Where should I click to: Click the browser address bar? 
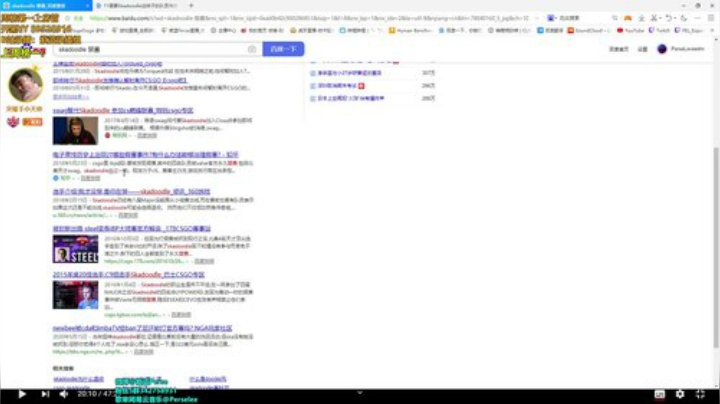pyautogui.click(x=309, y=18)
